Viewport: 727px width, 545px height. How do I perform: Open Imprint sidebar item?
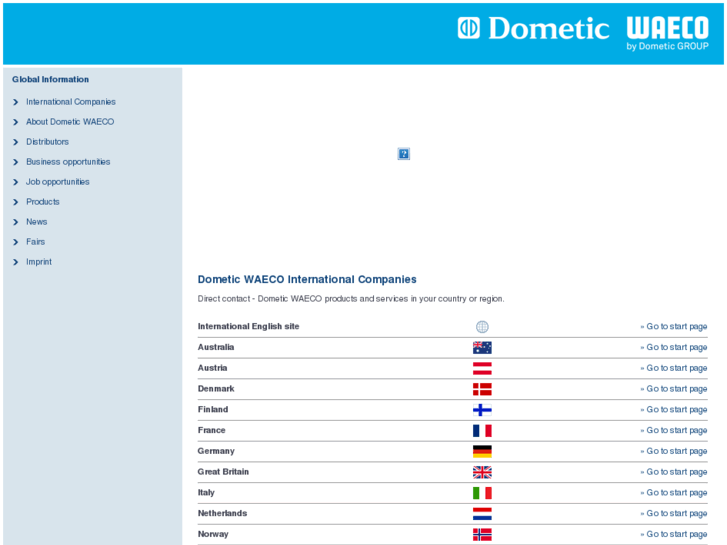click(39, 262)
